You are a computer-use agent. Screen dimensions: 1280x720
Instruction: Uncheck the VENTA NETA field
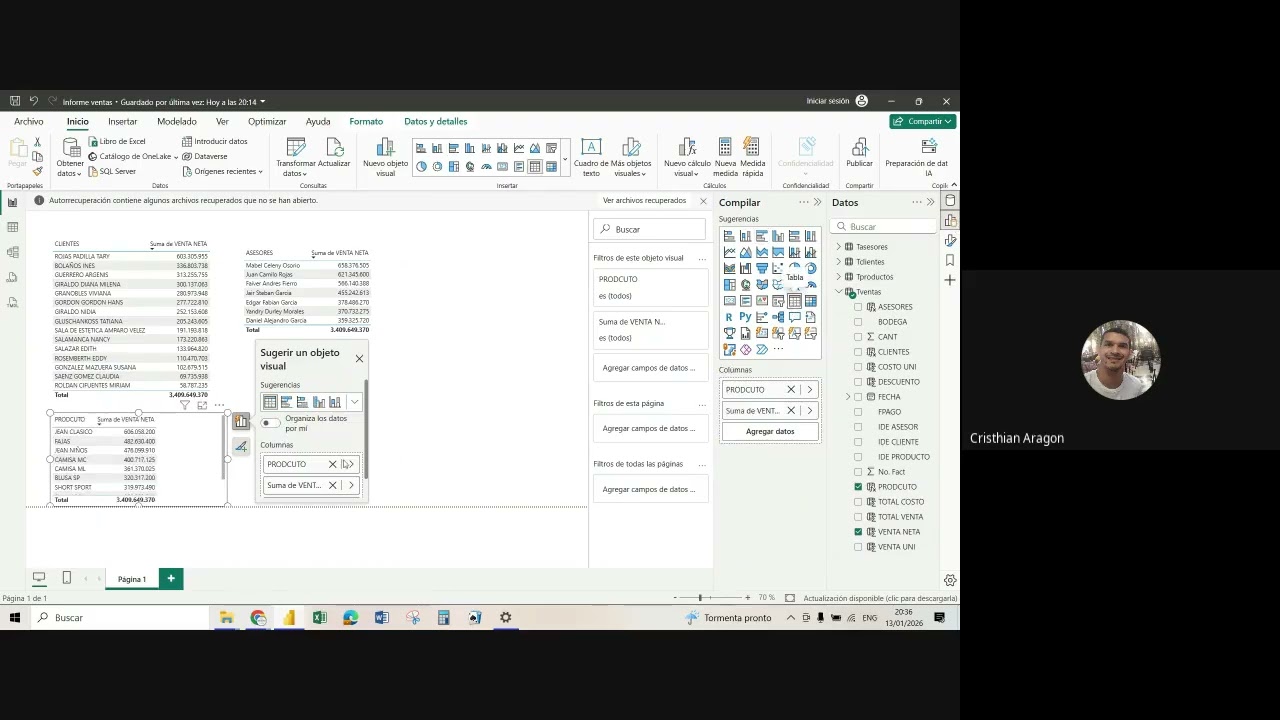pyautogui.click(x=858, y=532)
